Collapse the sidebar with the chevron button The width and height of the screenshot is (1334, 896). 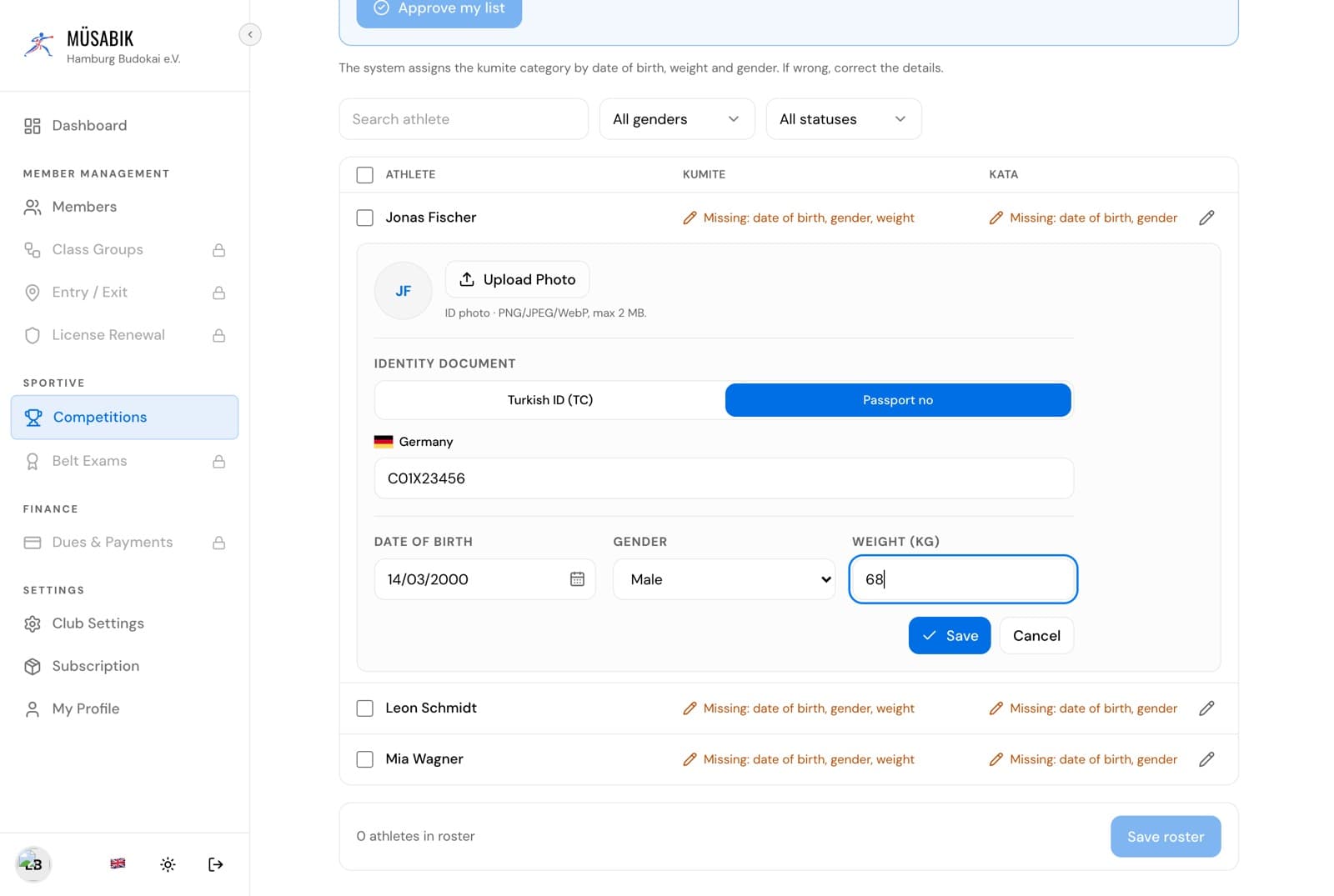click(x=250, y=34)
